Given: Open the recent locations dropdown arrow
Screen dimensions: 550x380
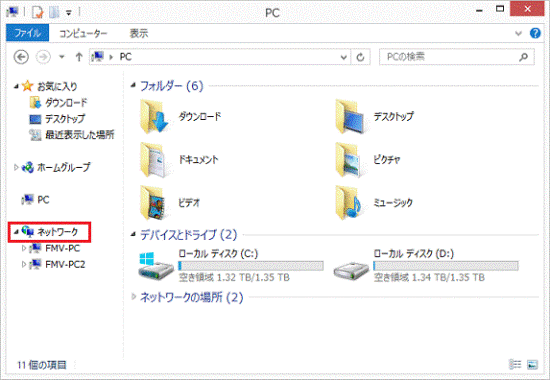Looking at the screenshot, I should pos(62,56).
